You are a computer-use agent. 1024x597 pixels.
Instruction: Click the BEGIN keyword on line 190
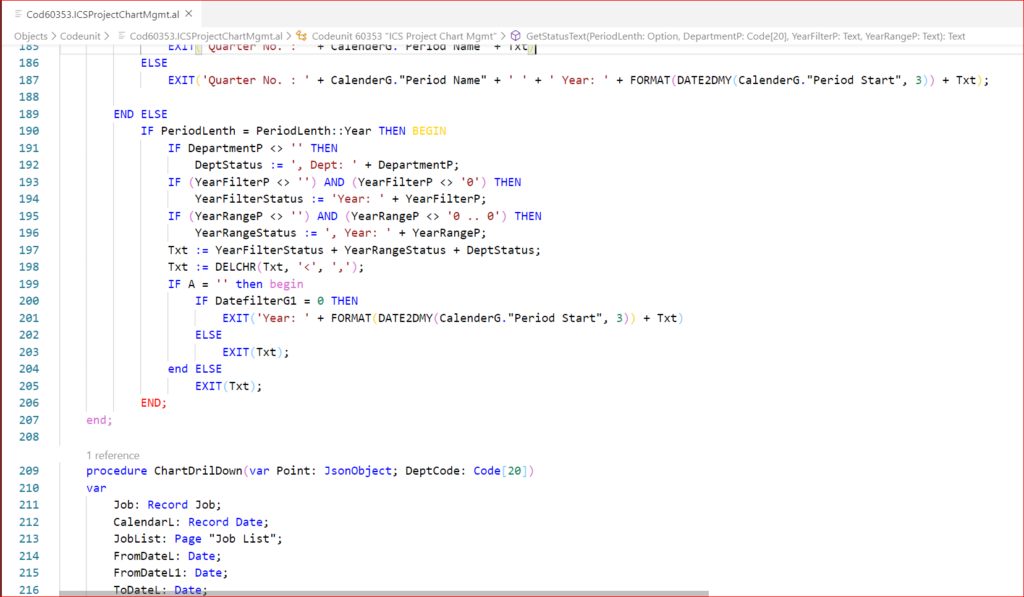point(429,131)
